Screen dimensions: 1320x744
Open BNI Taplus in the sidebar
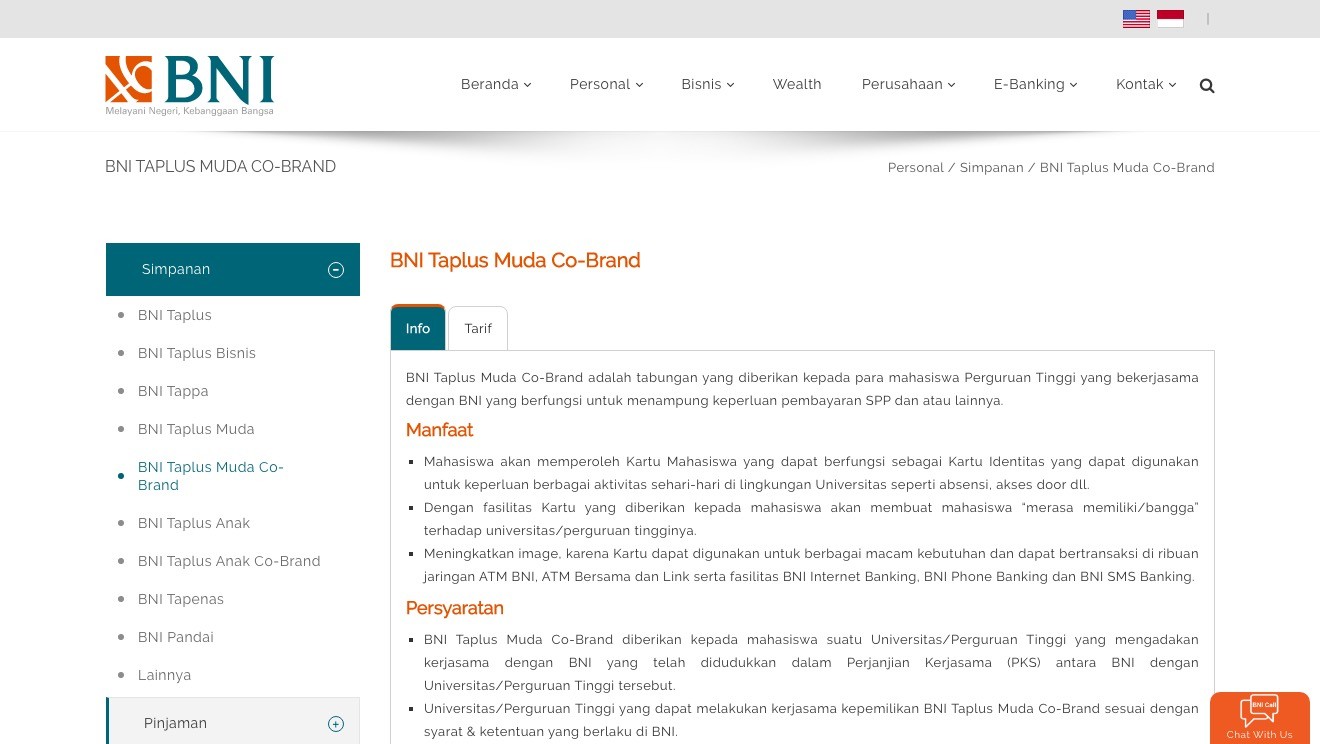click(175, 315)
